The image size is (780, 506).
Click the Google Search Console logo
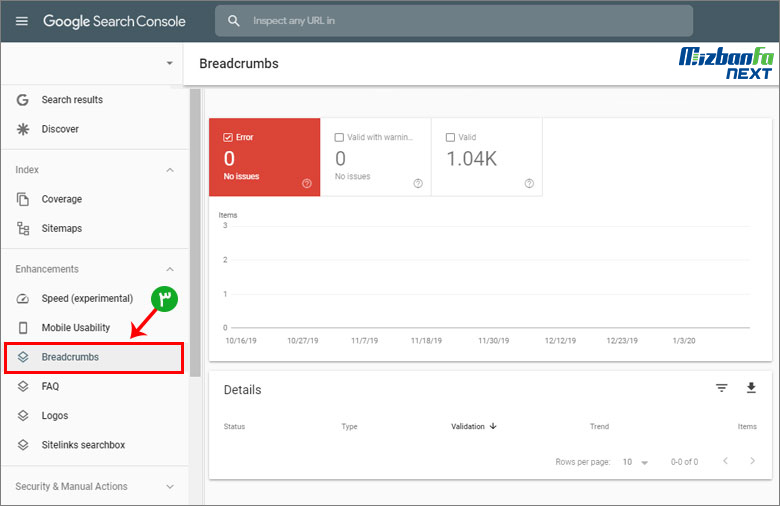(x=114, y=21)
